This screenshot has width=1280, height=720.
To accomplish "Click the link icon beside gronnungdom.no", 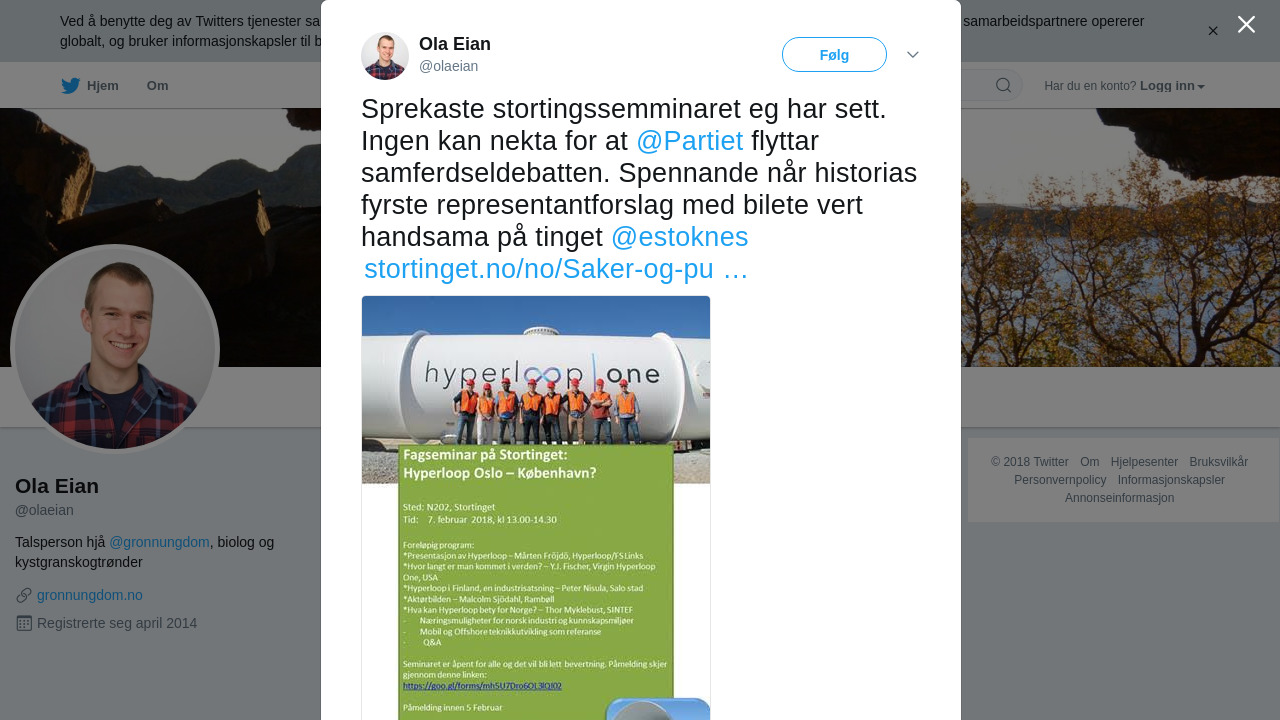I will [x=24, y=595].
